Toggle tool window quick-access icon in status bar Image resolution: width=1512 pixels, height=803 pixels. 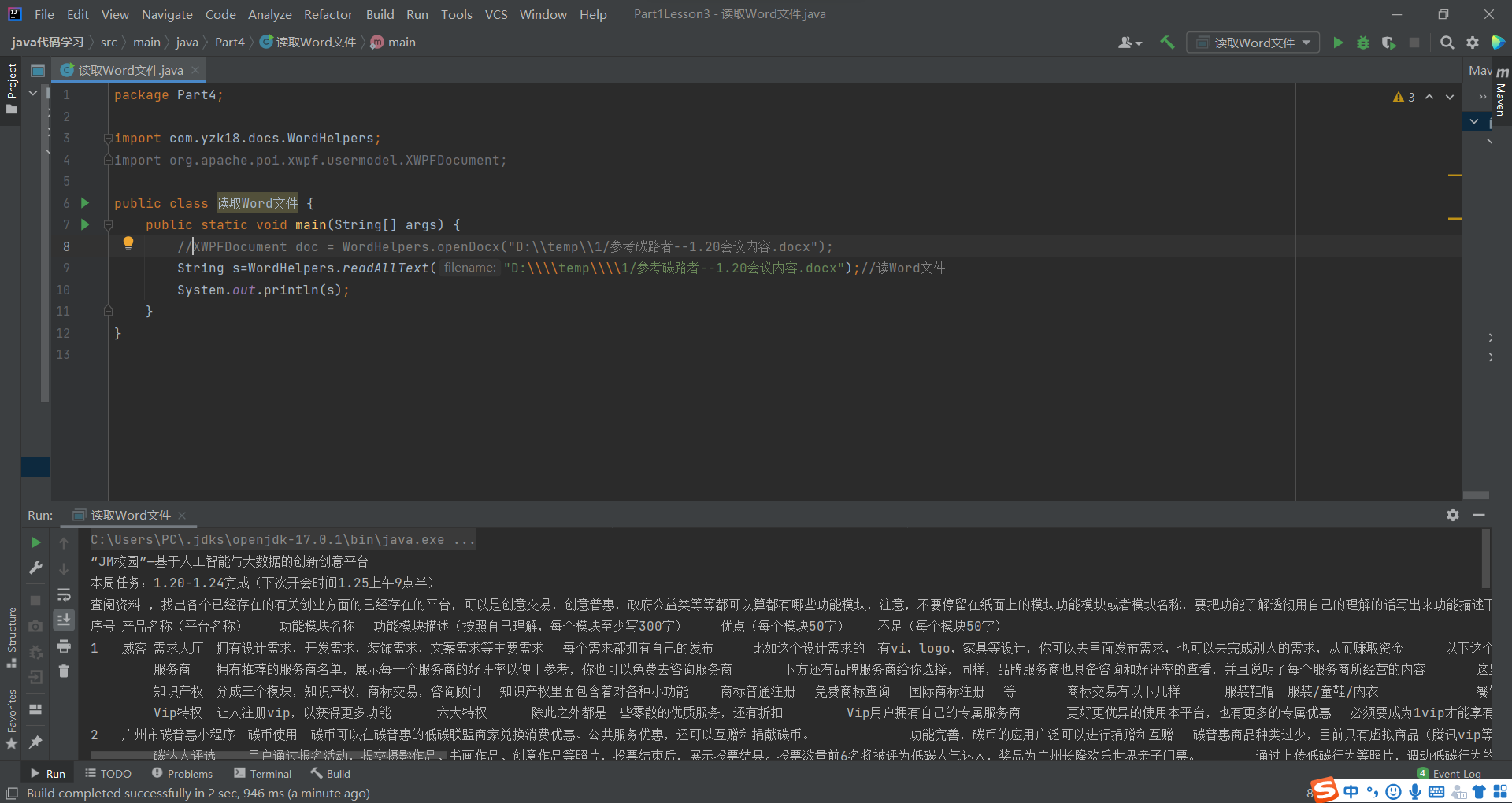tap(12, 793)
